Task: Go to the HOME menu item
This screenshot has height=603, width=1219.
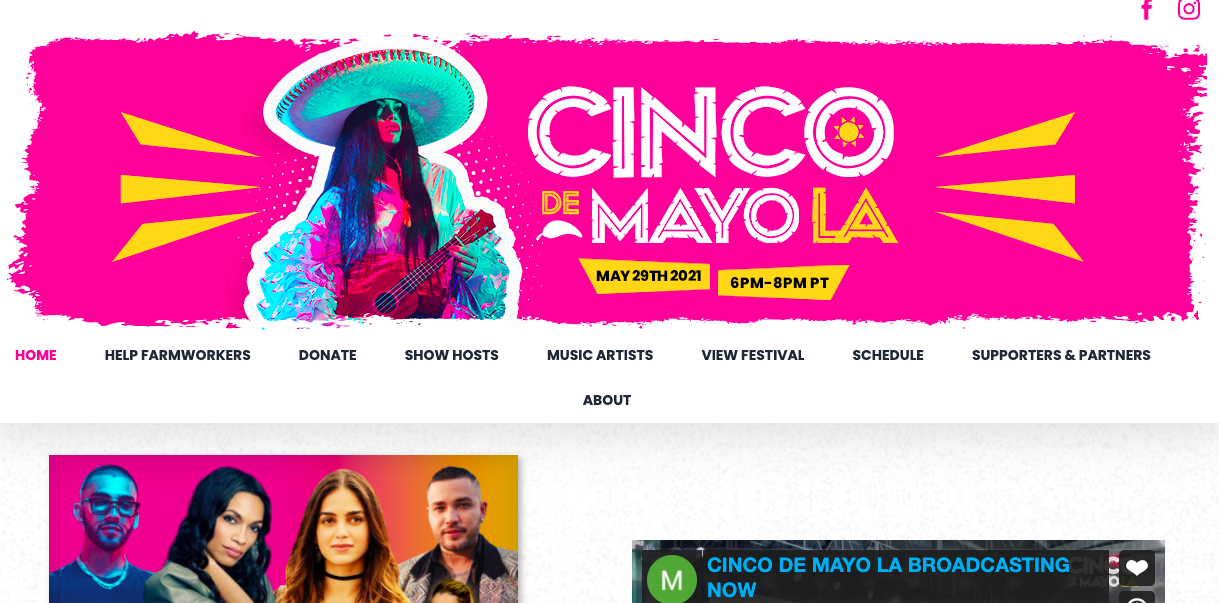Action: (x=36, y=355)
